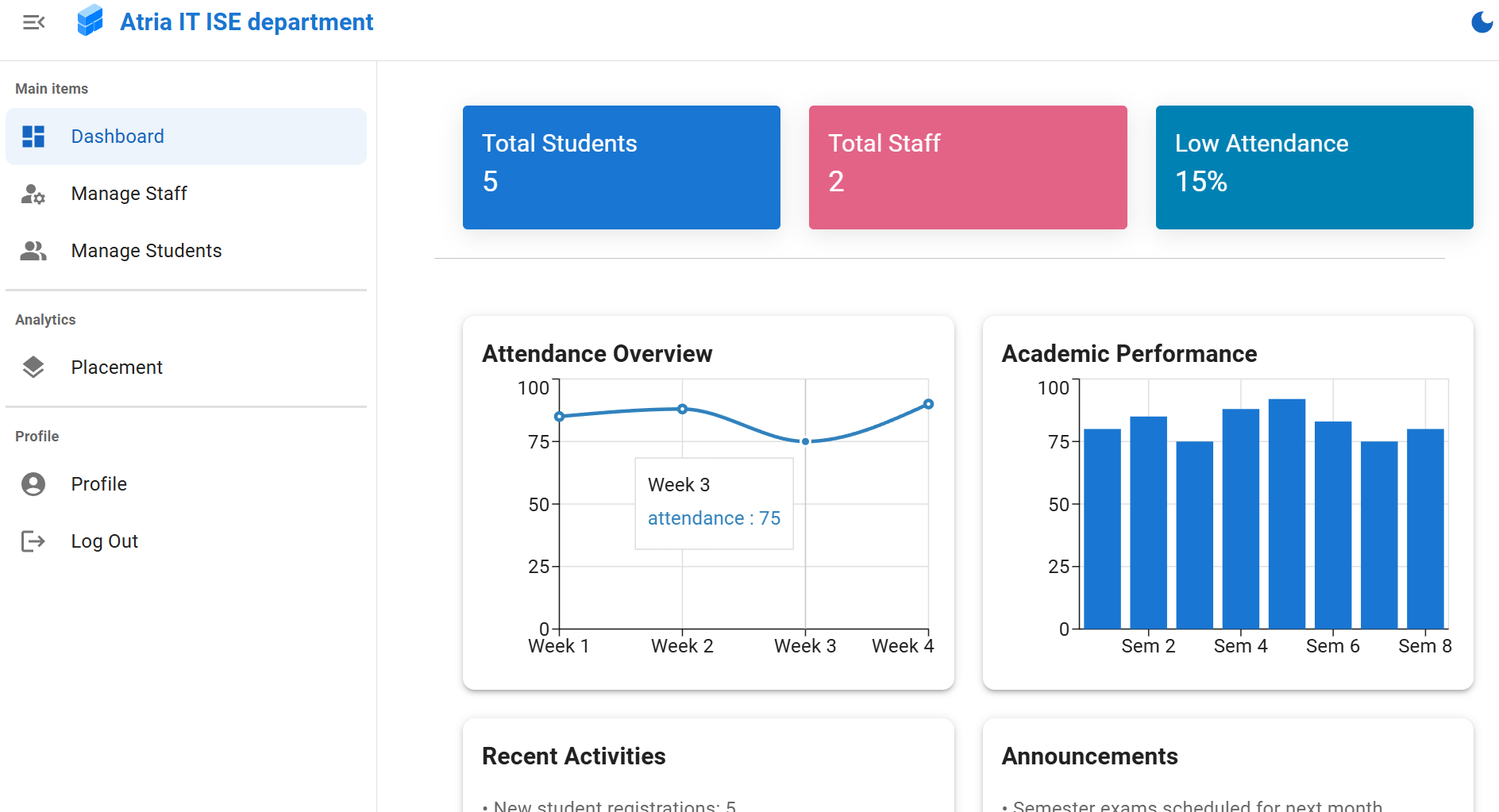Click the Manage Students people icon

[33, 251]
